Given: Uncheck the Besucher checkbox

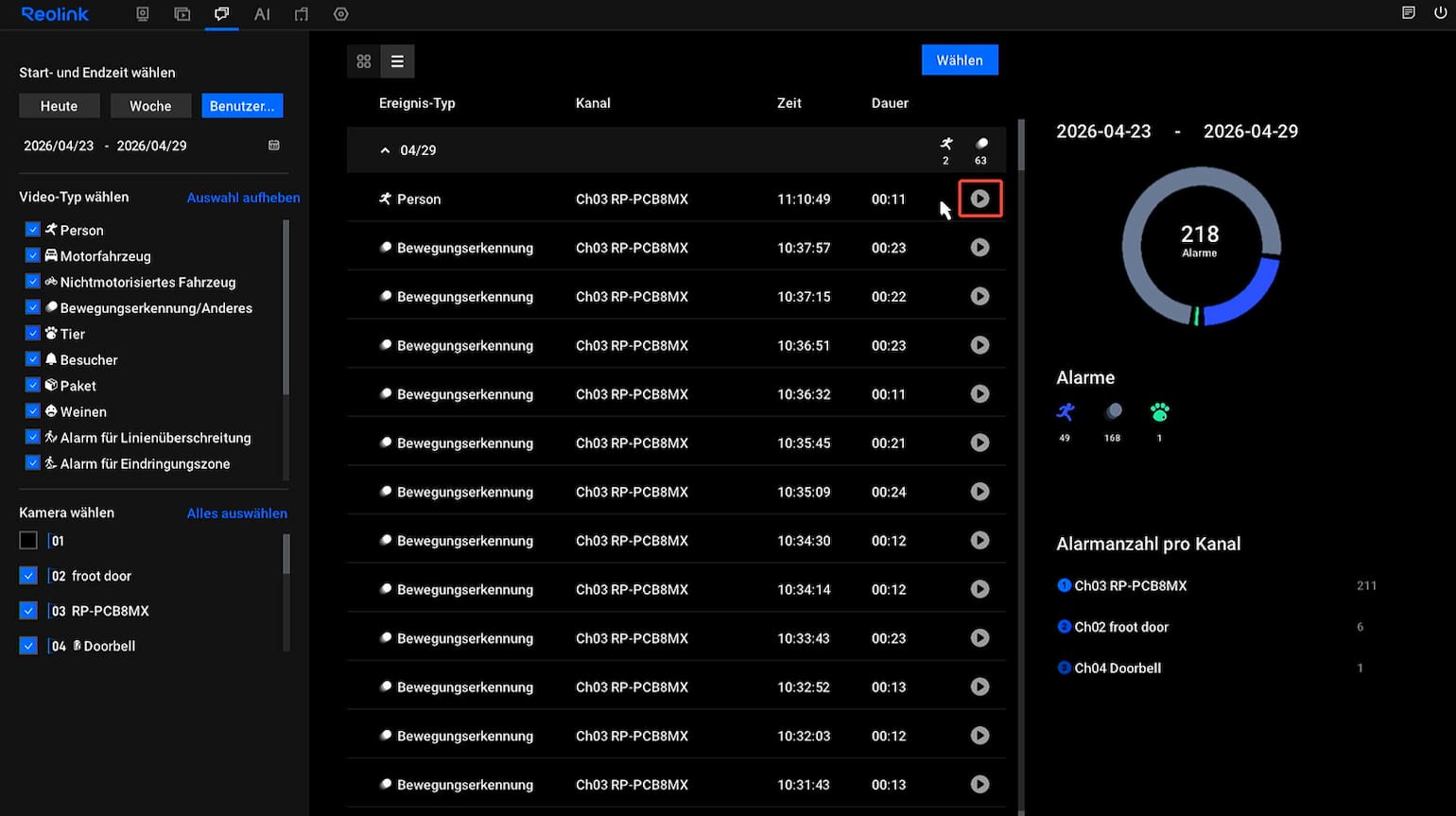Looking at the screenshot, I should click(x=33, y=359).
